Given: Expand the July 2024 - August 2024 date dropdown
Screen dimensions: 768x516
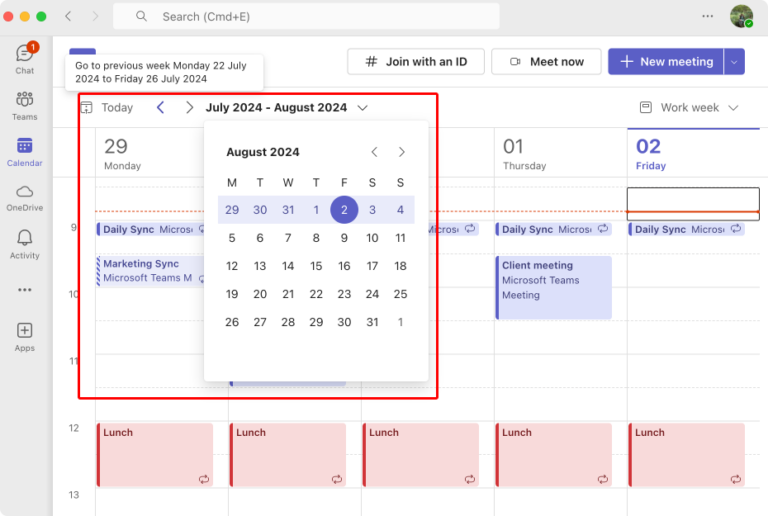Looking at the screenshot, I should coord(362,107).
